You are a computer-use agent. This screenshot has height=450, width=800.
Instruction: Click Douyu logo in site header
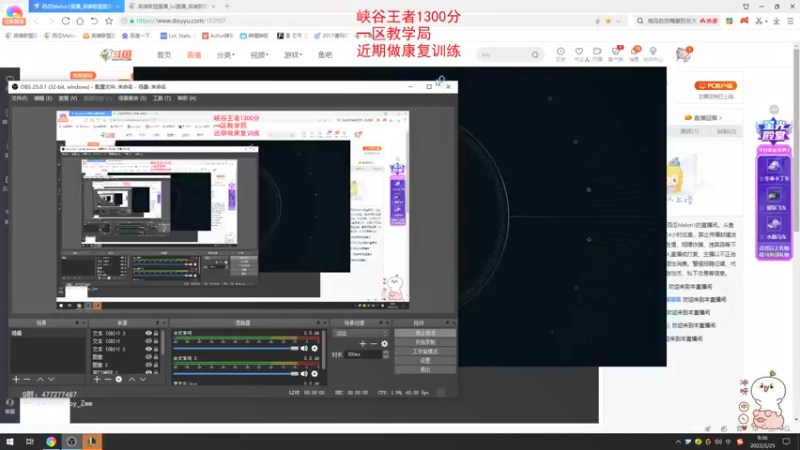tap(116, 55)
